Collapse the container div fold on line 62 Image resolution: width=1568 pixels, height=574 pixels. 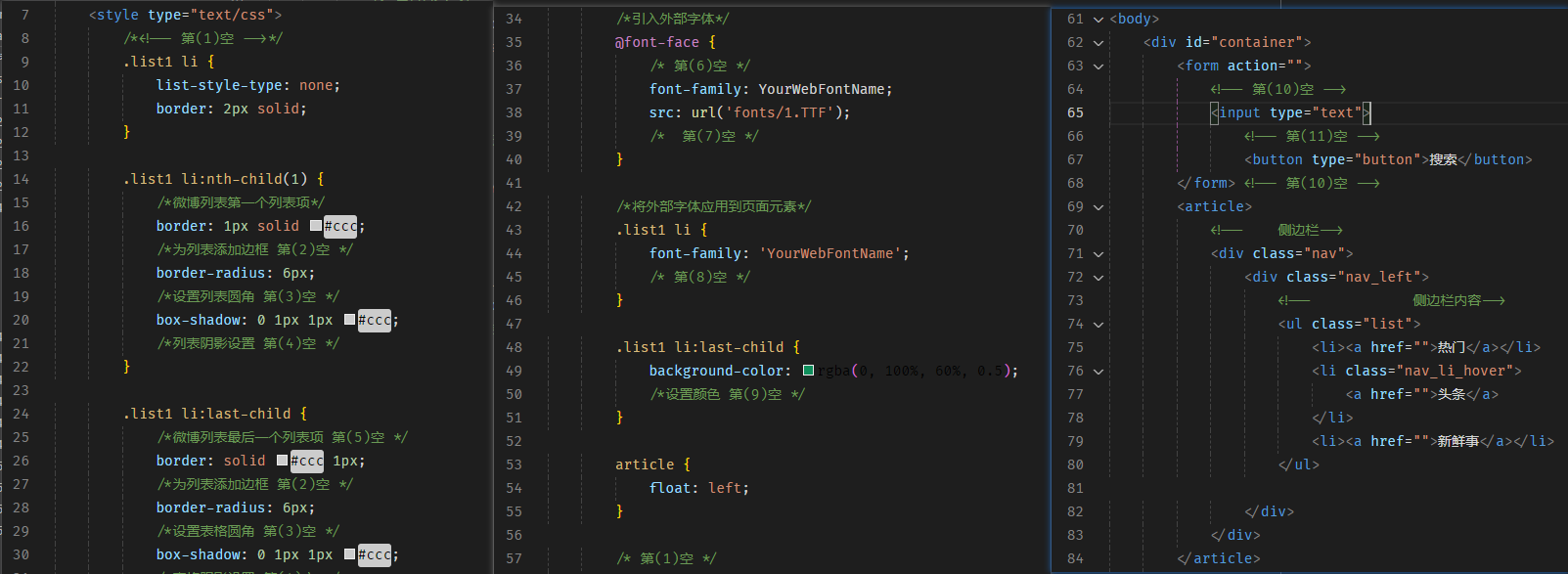(1098, 42)
